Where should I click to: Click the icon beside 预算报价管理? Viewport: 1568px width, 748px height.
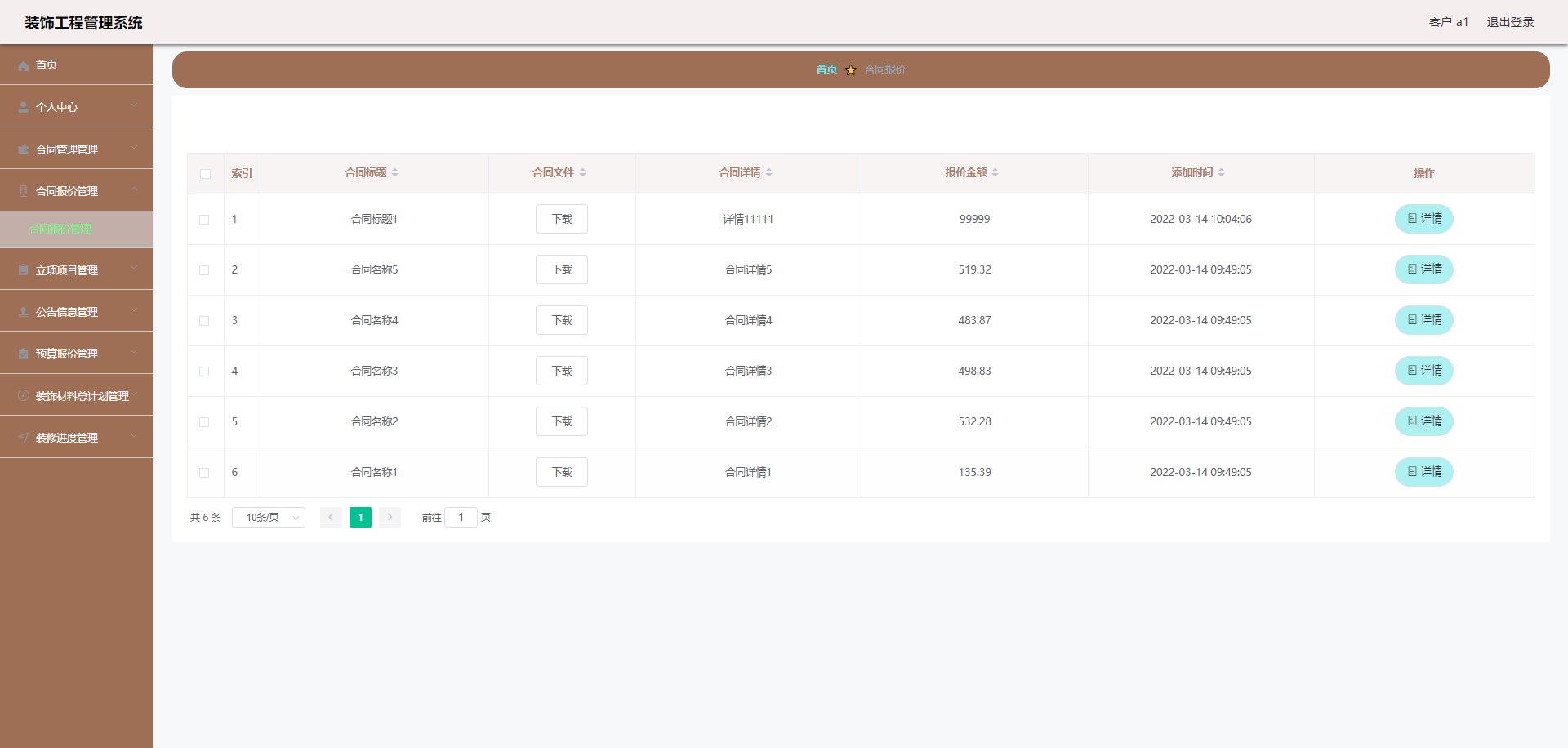point(24,354)
